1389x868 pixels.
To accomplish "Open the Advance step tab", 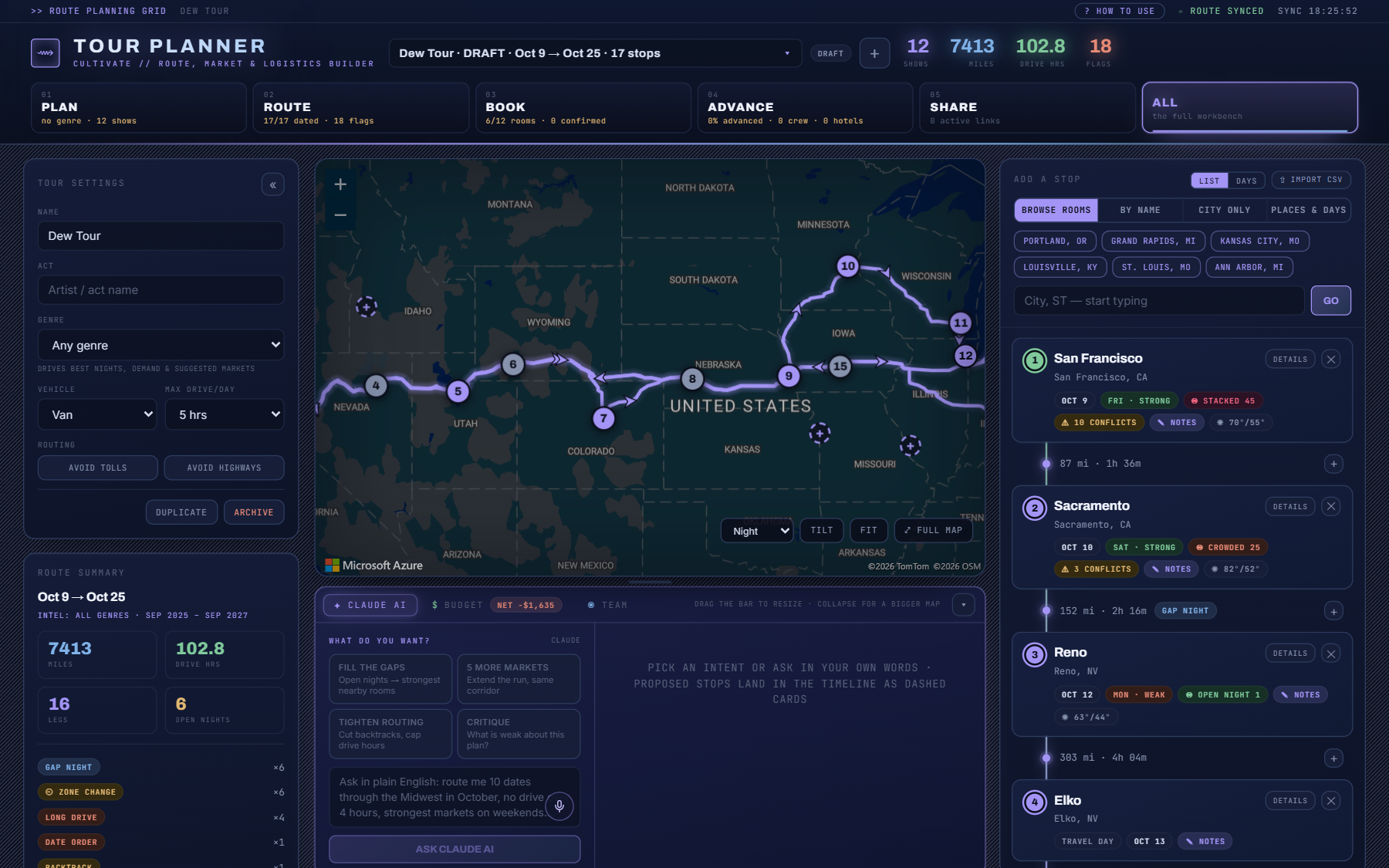I will (806, 108).
